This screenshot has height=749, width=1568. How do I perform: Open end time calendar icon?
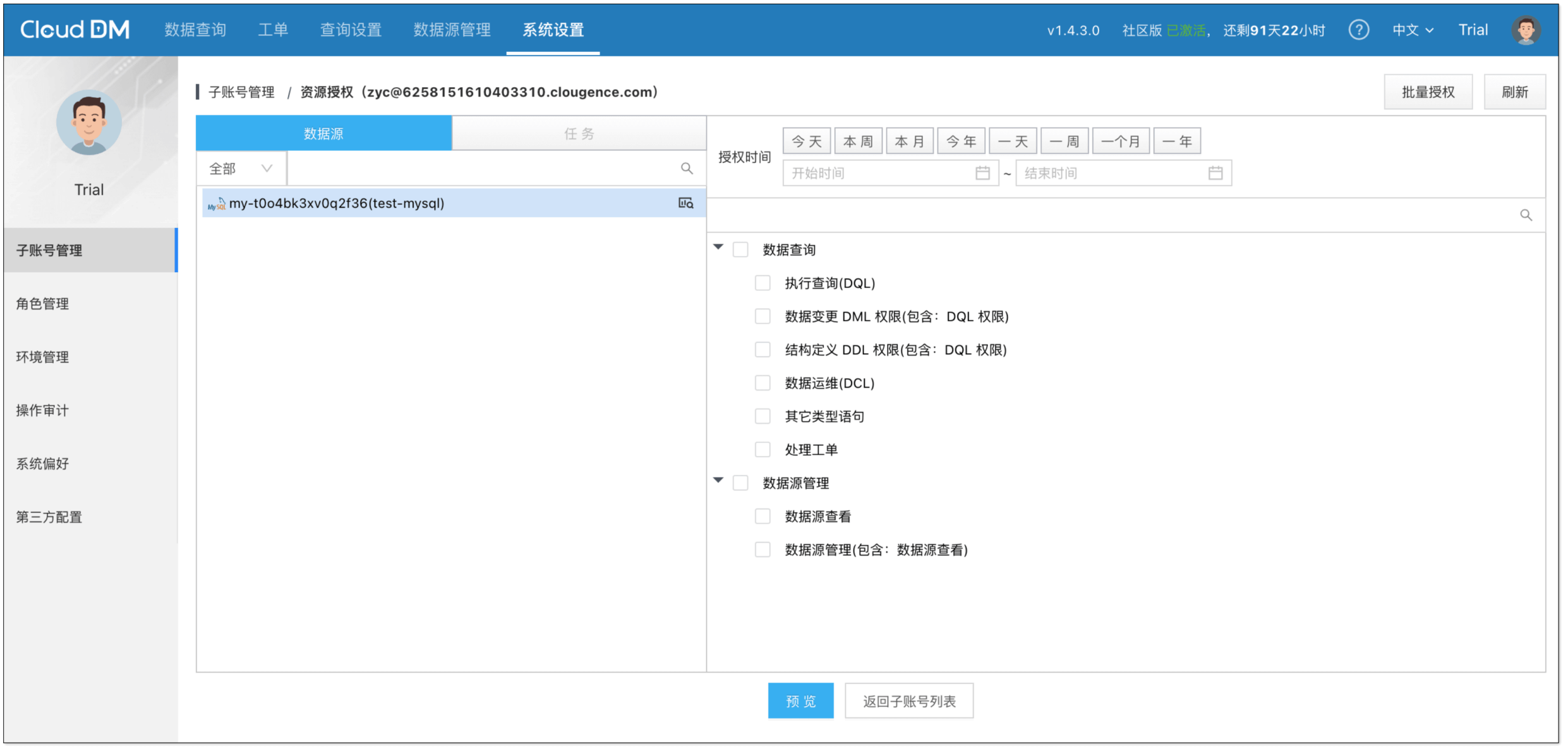click(1215, 173)
